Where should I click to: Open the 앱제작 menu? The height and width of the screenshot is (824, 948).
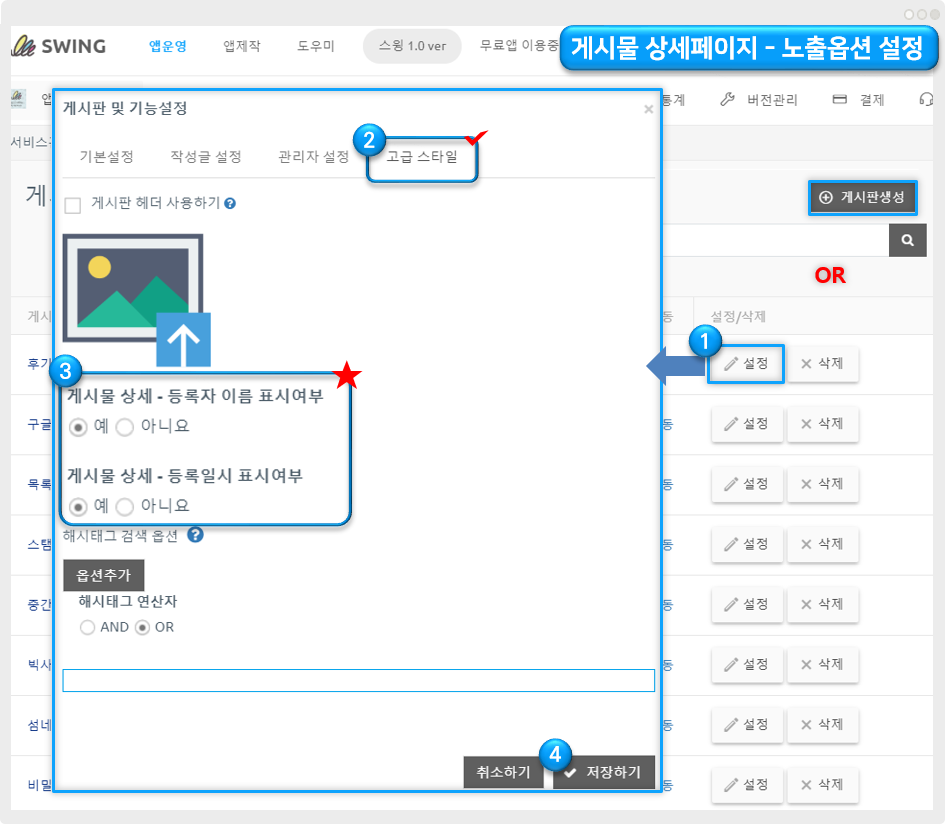(x=242, y=46)
